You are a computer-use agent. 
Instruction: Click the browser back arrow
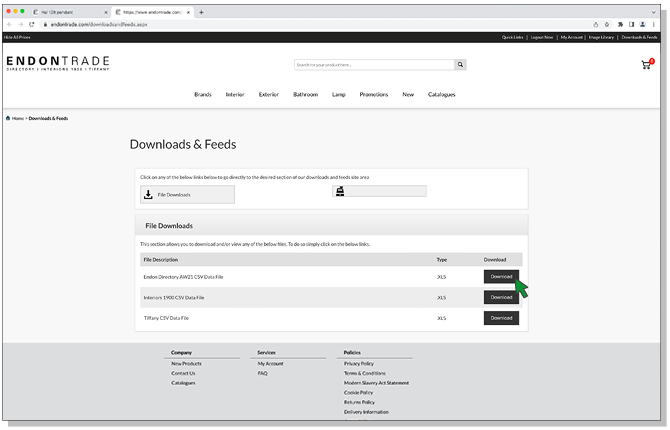(x=9, y=24)
